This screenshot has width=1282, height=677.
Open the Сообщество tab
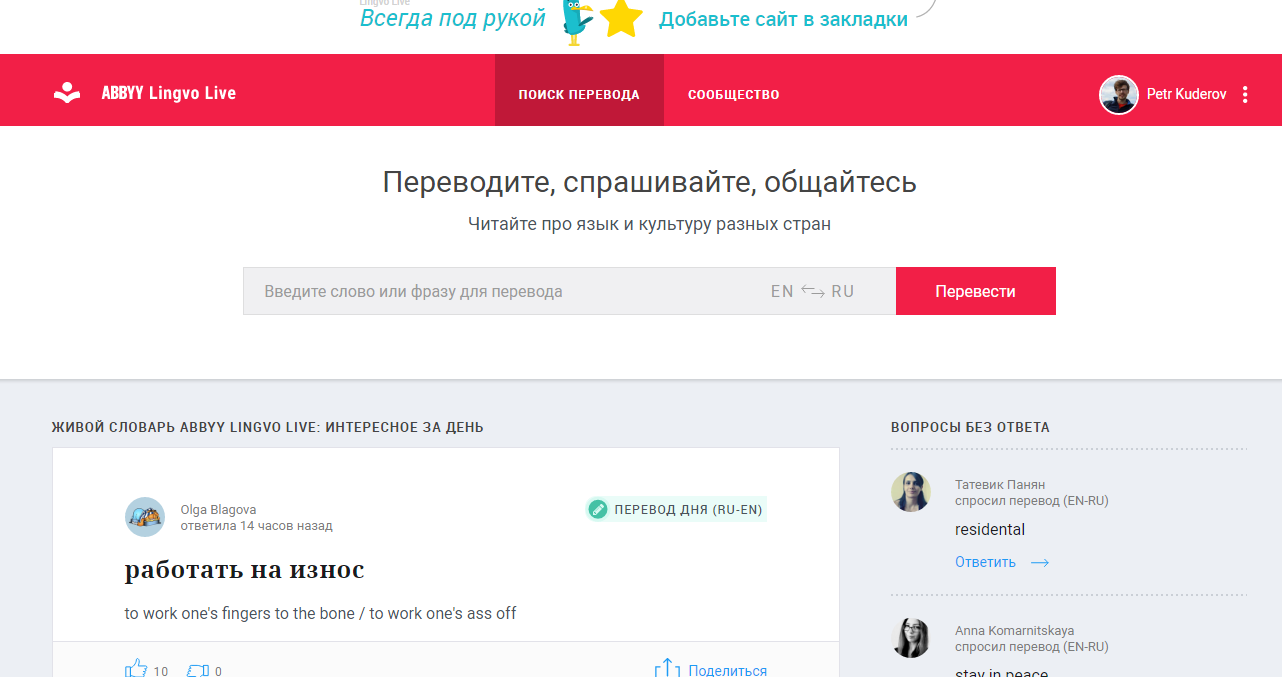(x=734, y=95)
